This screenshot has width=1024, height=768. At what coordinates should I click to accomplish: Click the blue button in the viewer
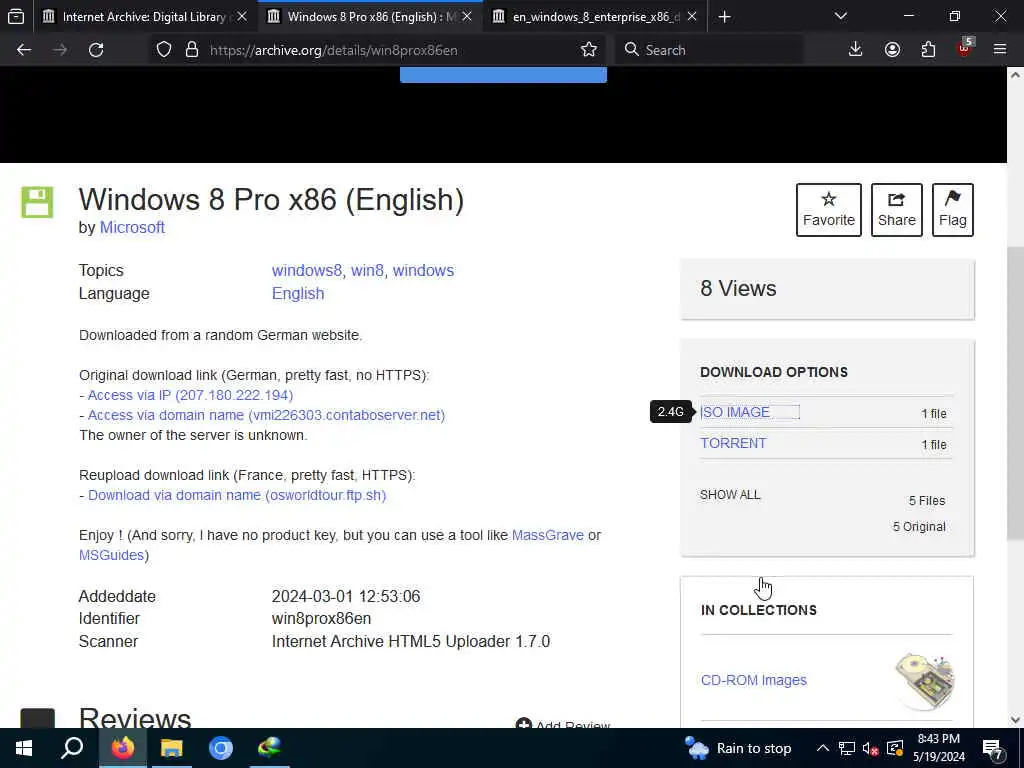pyautogui.click(x=503, y=74)
